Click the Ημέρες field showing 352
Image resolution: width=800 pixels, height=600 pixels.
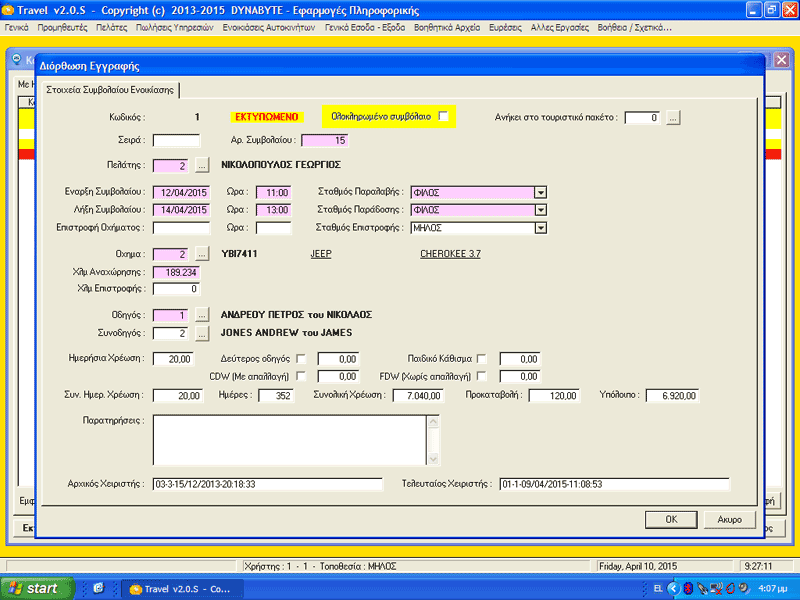click(x=276, y=395)
